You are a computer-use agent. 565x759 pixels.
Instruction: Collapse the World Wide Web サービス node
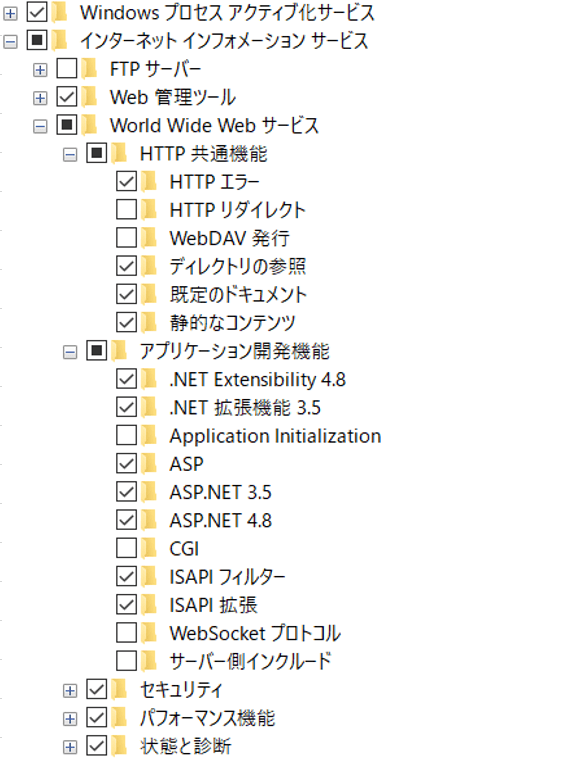click(x=40, y=127)
